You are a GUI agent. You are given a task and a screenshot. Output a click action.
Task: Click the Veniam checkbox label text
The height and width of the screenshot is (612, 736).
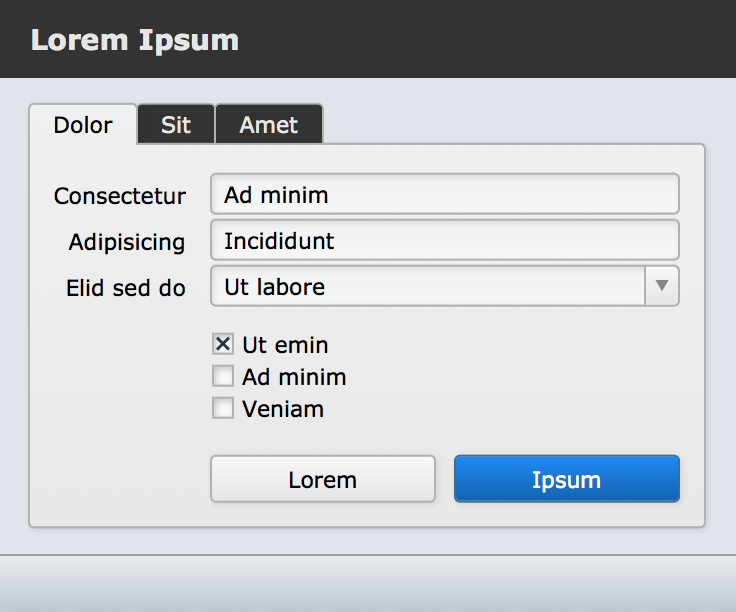point(283,409)
